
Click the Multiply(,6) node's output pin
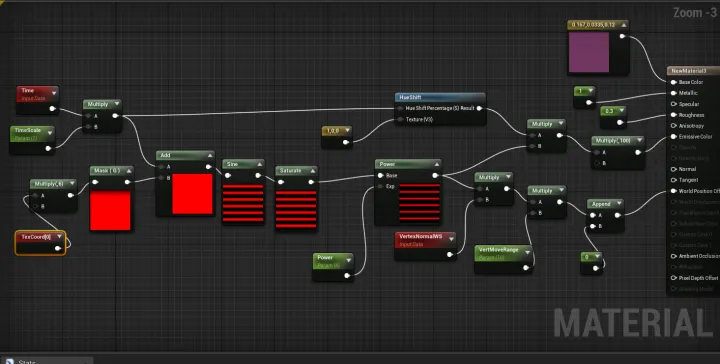[x=70, y=196]
